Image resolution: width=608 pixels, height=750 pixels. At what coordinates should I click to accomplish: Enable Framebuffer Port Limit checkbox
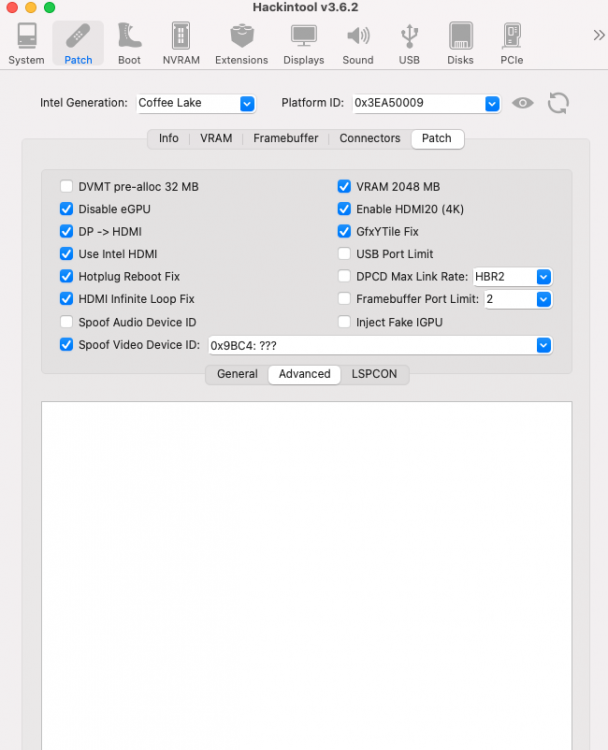click(x=344, y=298)
